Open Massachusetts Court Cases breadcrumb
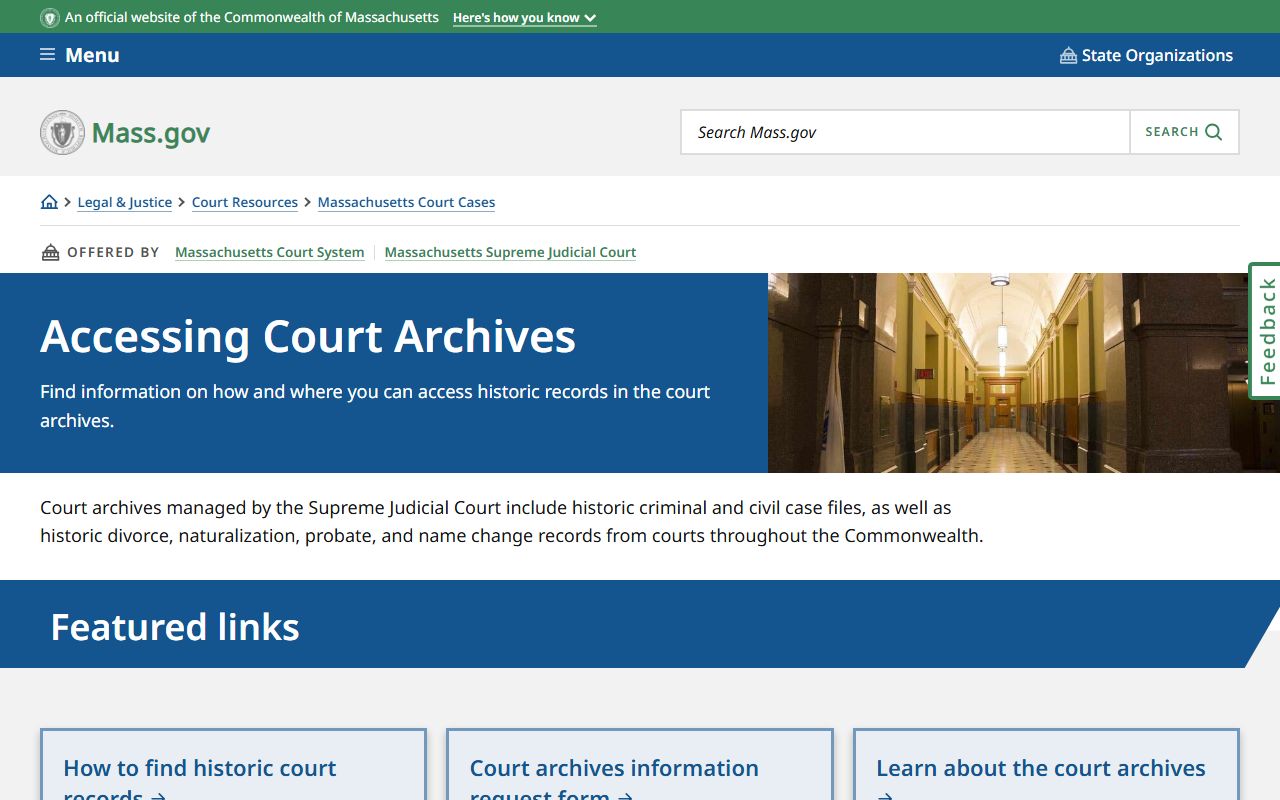The width and height of the screenshot is (1280, 800). 406,202
